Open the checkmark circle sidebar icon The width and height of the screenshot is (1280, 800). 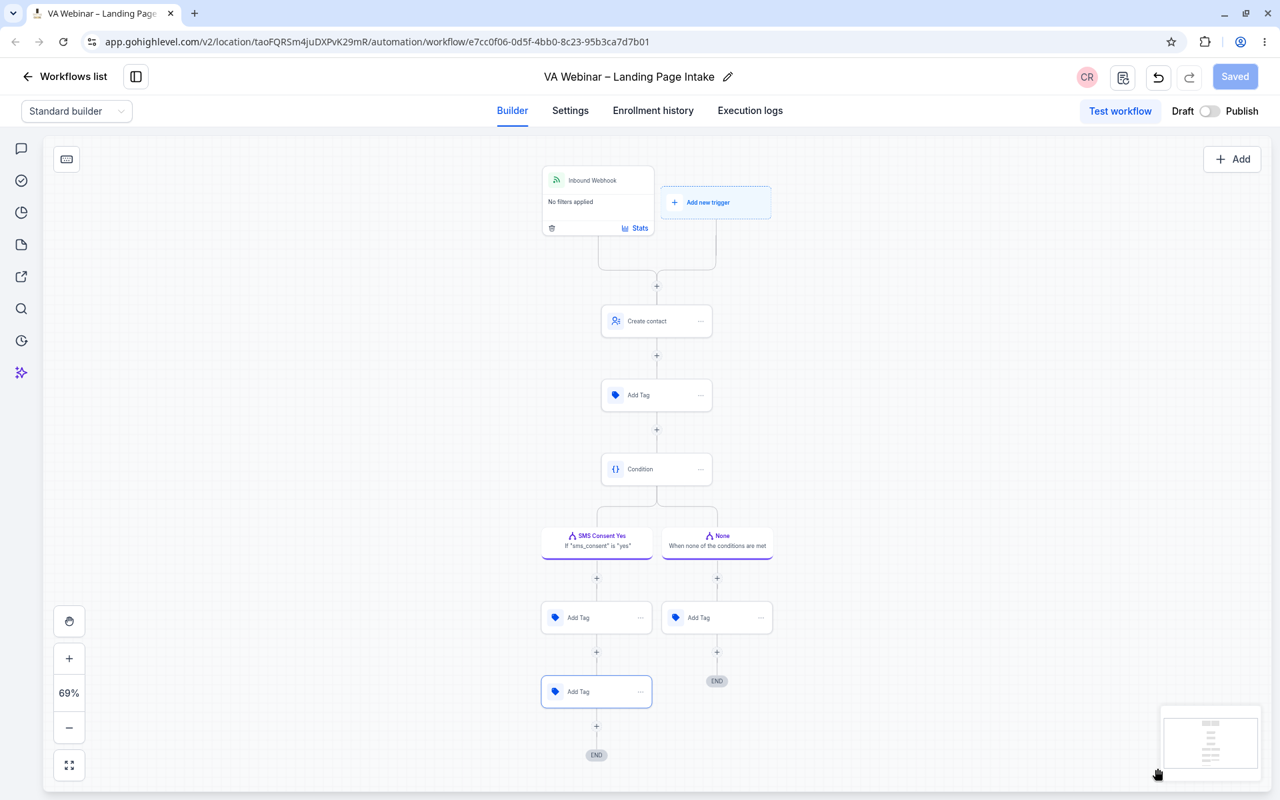(x=21, y=181)
